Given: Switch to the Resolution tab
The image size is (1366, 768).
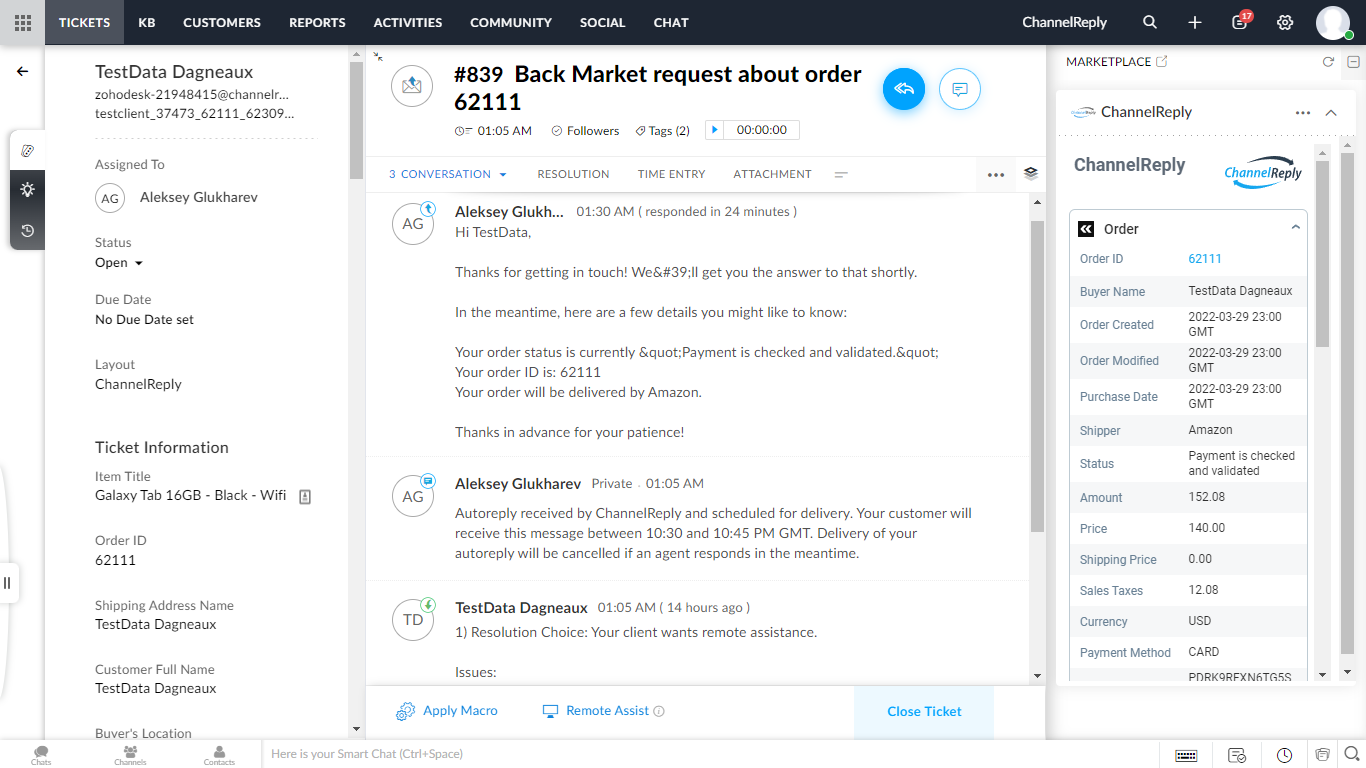Looking at the screenshot, I should point(573,174).
